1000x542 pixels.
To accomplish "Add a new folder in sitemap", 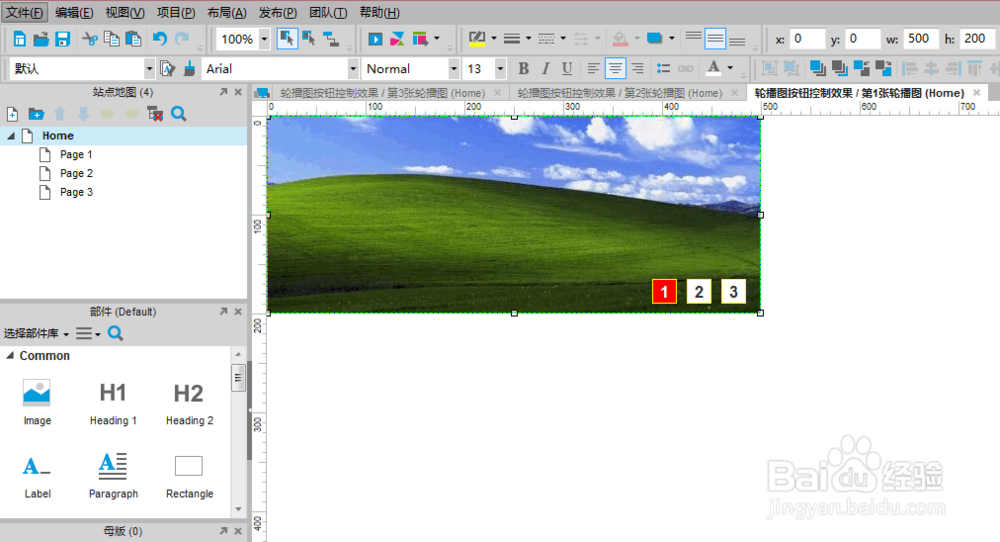I will (36, 114).
